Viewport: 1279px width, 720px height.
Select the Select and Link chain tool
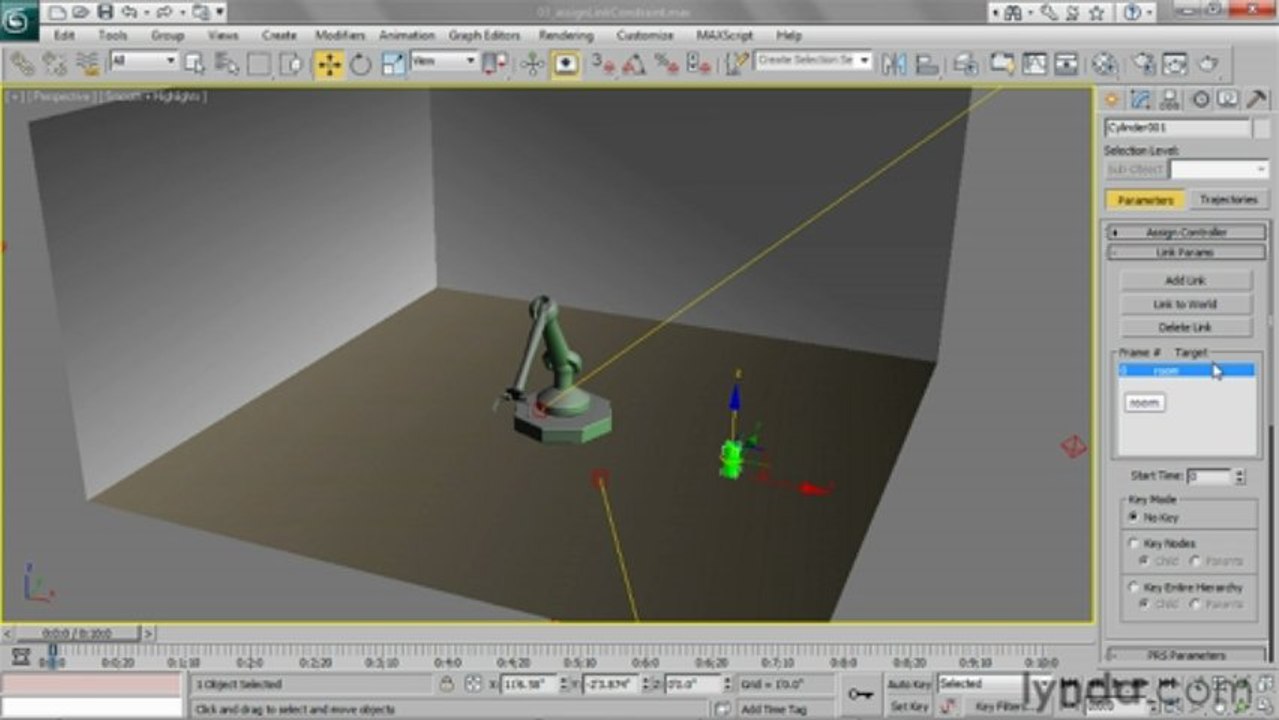22,64
